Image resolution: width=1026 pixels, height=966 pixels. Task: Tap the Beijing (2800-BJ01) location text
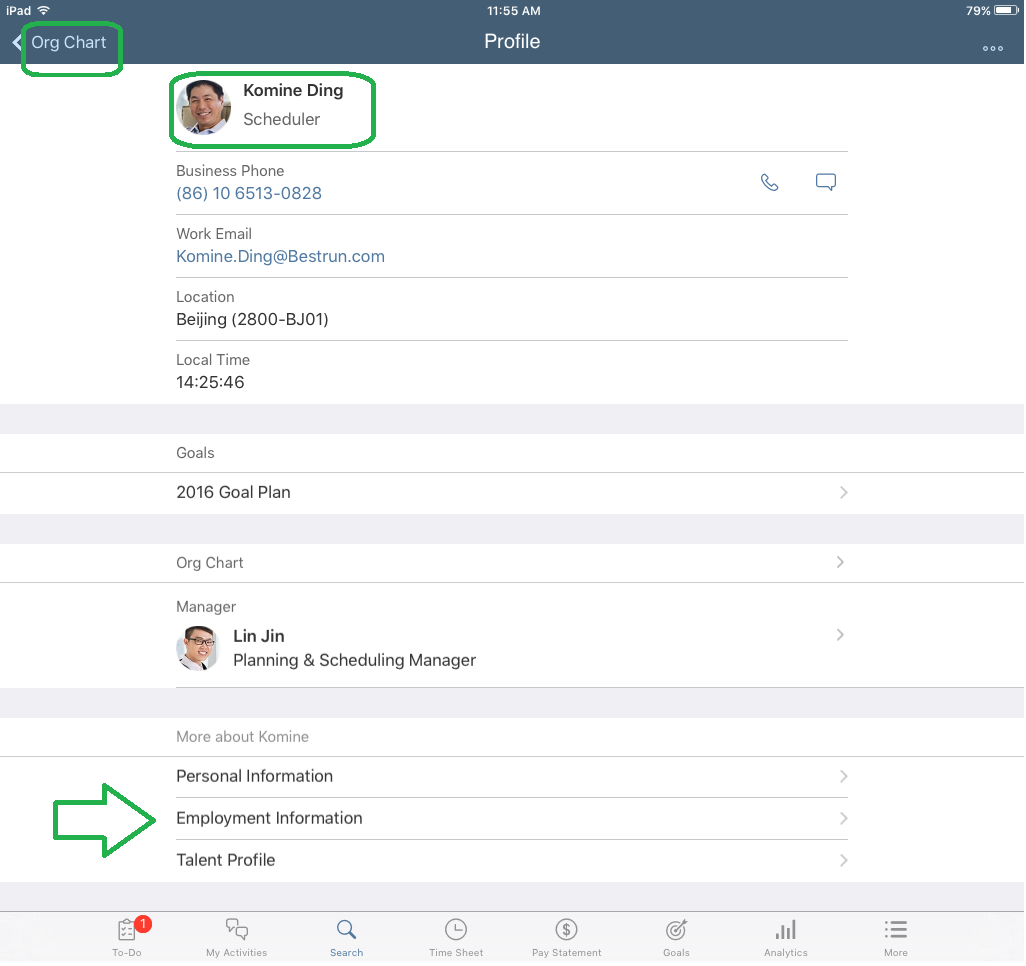pos(252,319)
